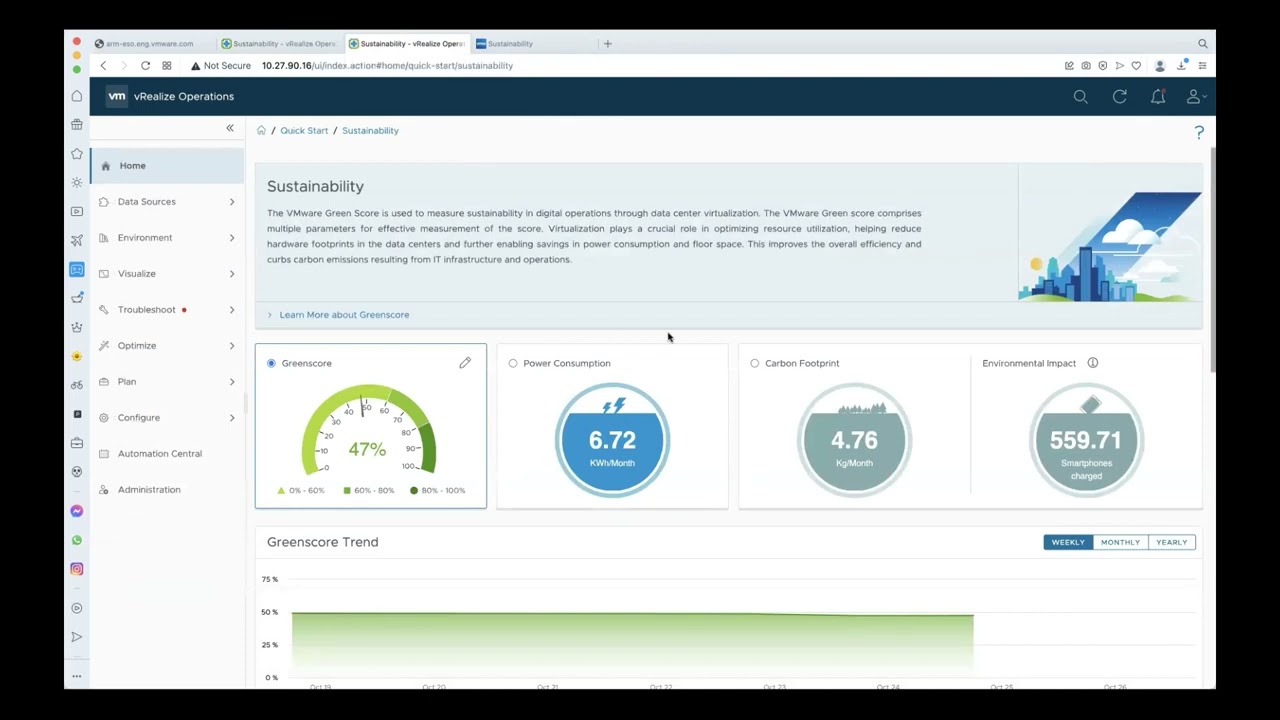This screenshot has height=720, width=1280.
Task: Expand Visualize menu chevron
Action: pos(232,274)
